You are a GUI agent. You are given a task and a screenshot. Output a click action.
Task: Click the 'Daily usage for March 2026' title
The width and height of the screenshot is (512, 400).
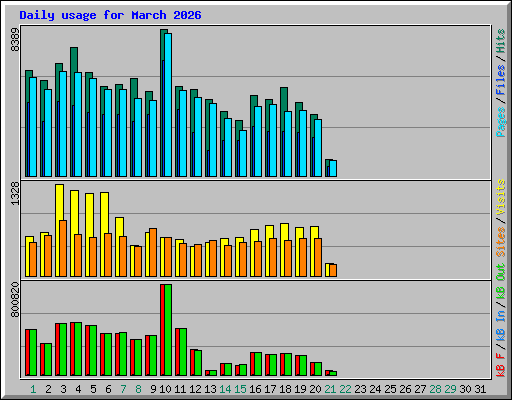coord(110,15)
